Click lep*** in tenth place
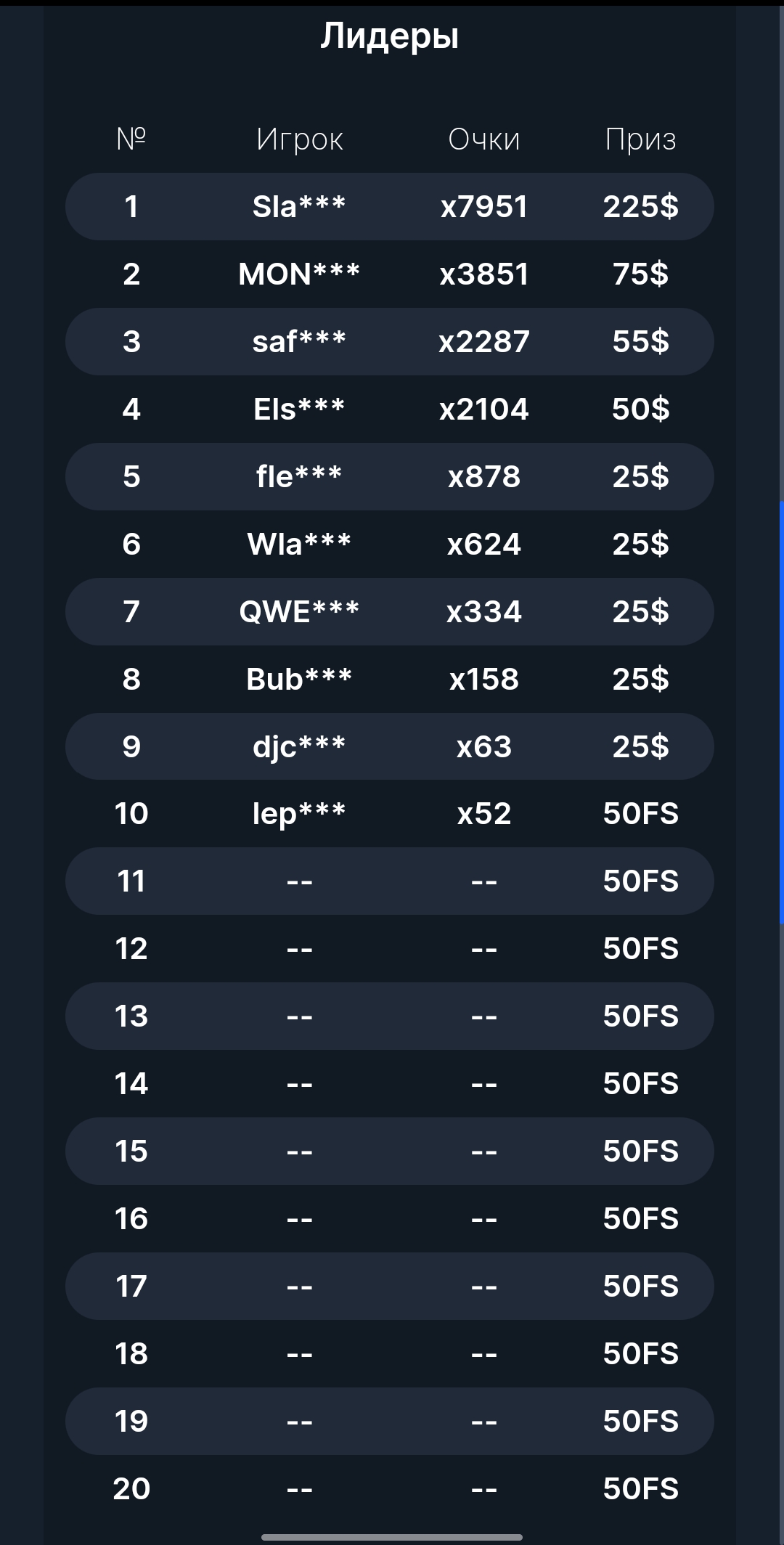The image size is (784, 1545). pyautogui.click(x=299, y=814)
